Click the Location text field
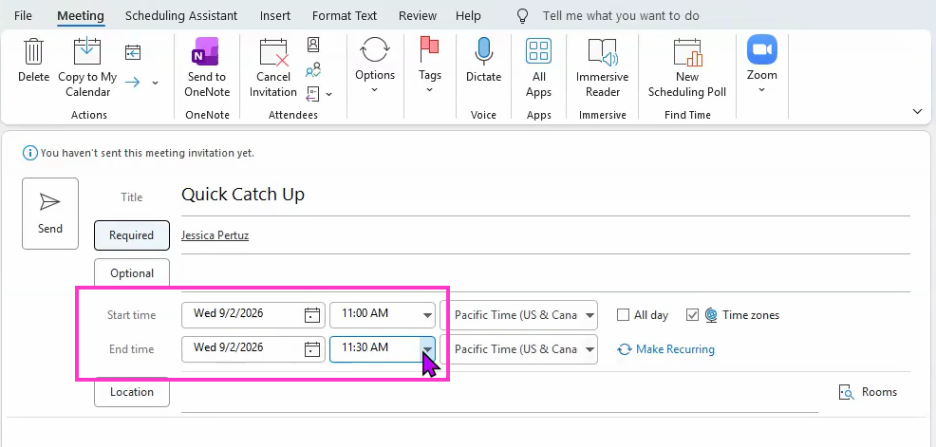 click(499, 394)
